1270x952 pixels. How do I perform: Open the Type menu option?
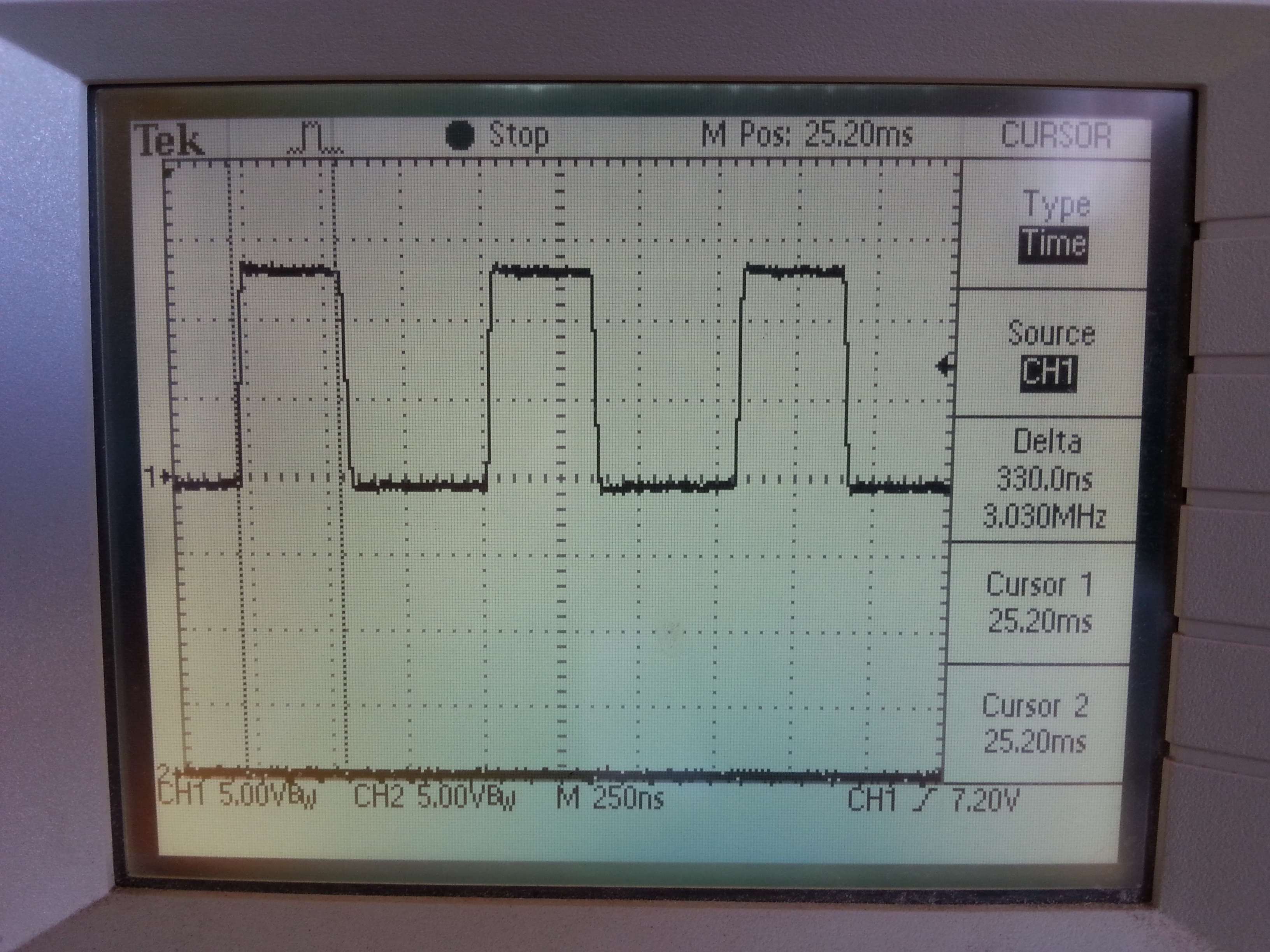(x=1056, y=205)
